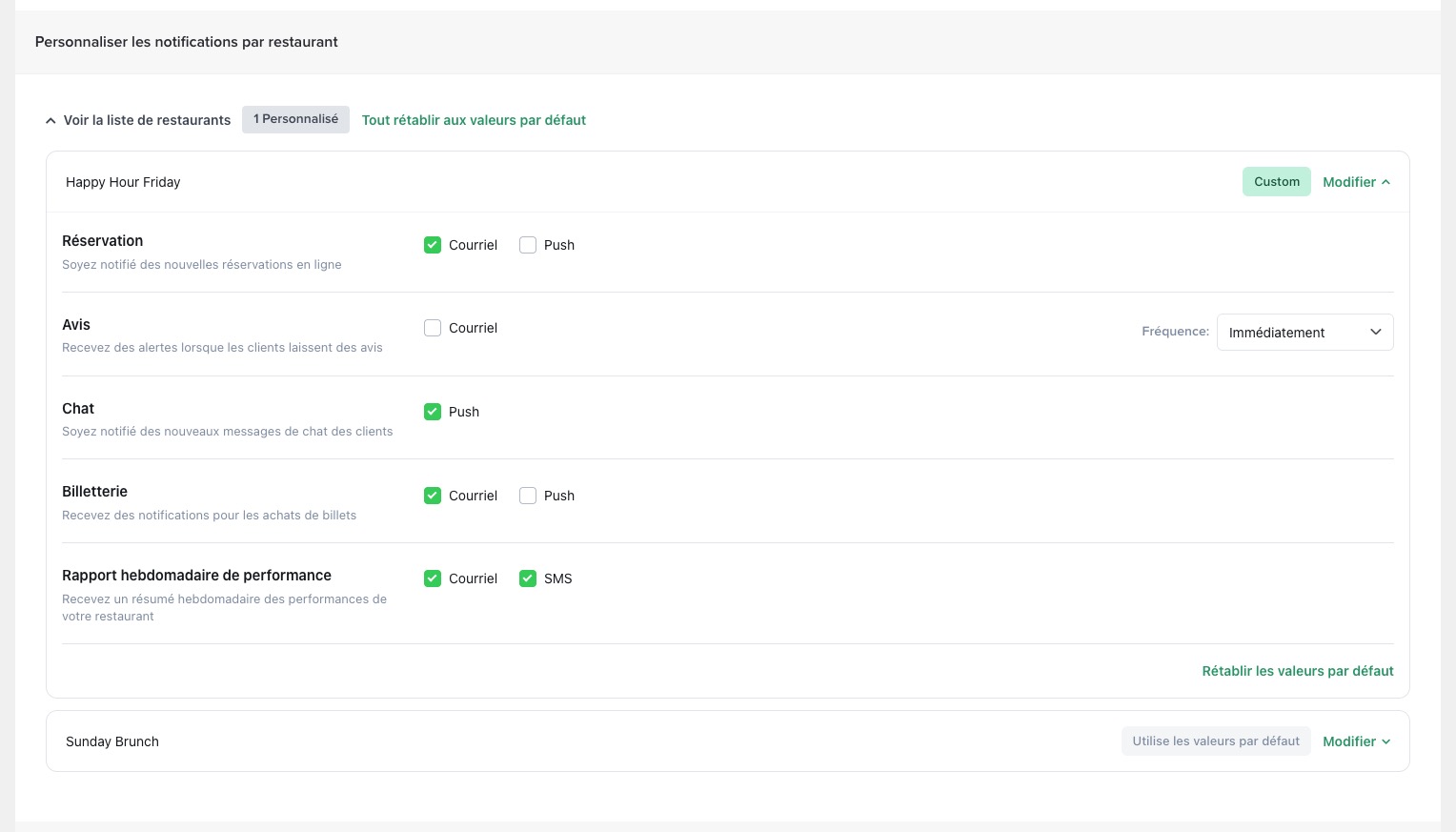Uncheck Courriel for Réservation
Viewport: 1456px width, 832px height.
[433, 245]
